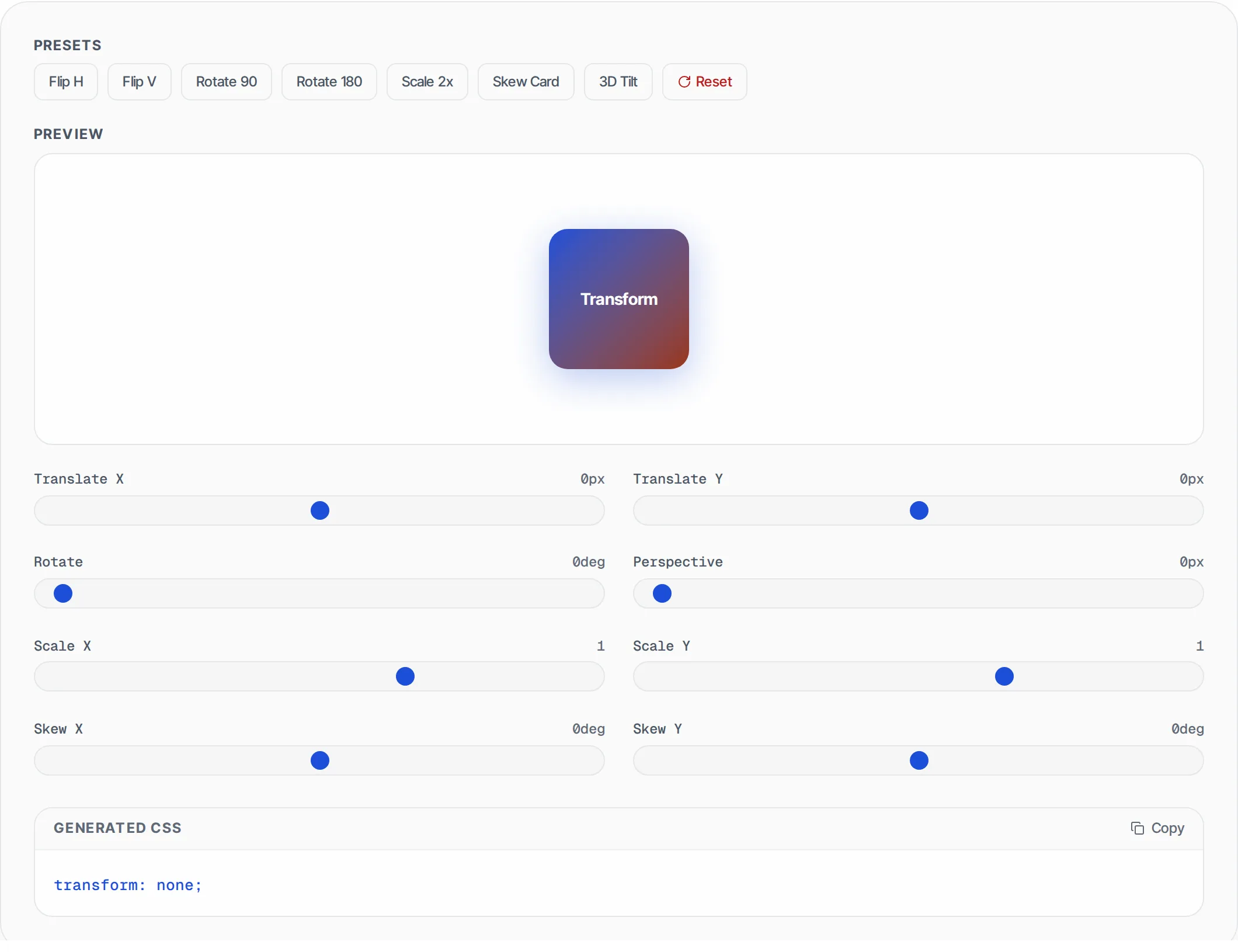Apply the Flip H preset
The height and width of the screenshot is (952, 1238).
(x=66, y=82)
